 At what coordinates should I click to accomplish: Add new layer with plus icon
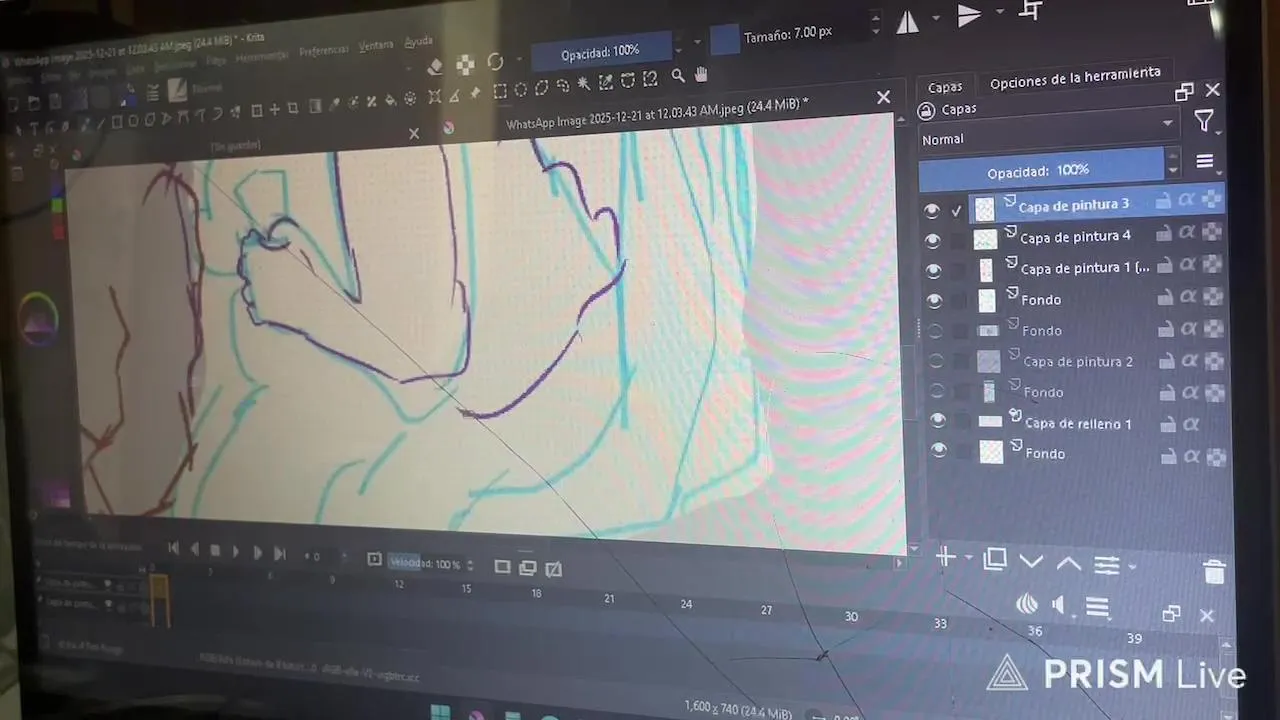tap(945, 557)
